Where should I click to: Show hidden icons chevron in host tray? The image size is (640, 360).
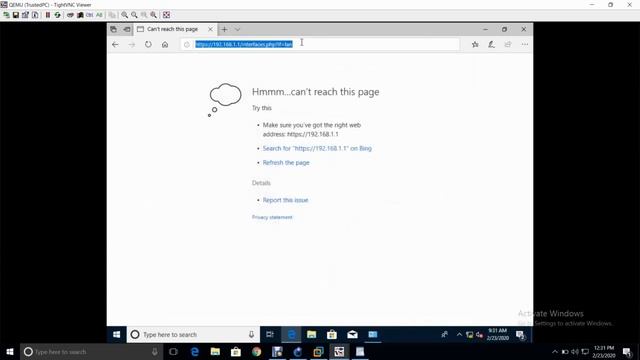(x=555, y=352)
